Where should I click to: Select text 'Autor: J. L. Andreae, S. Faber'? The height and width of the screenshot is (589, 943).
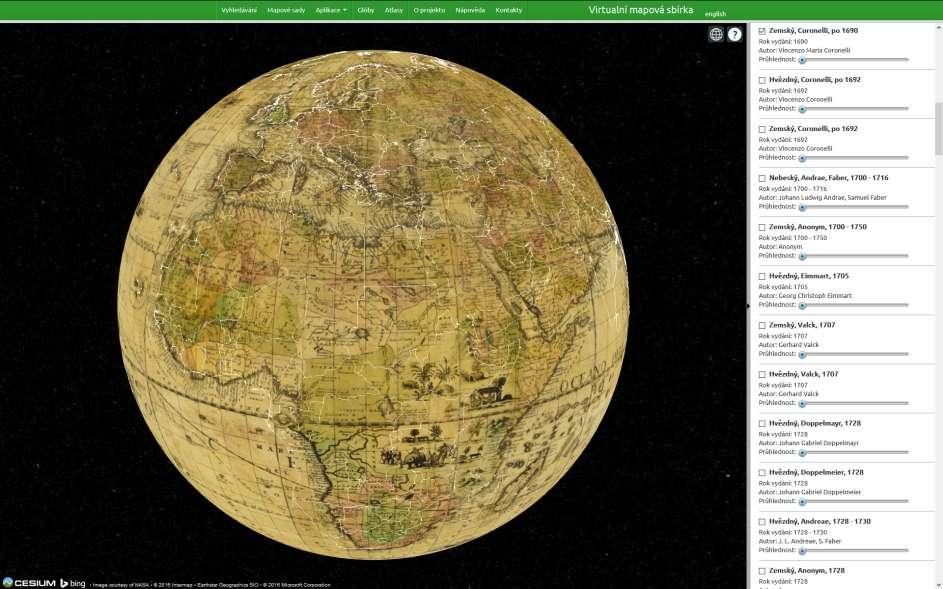click(800, 541)
